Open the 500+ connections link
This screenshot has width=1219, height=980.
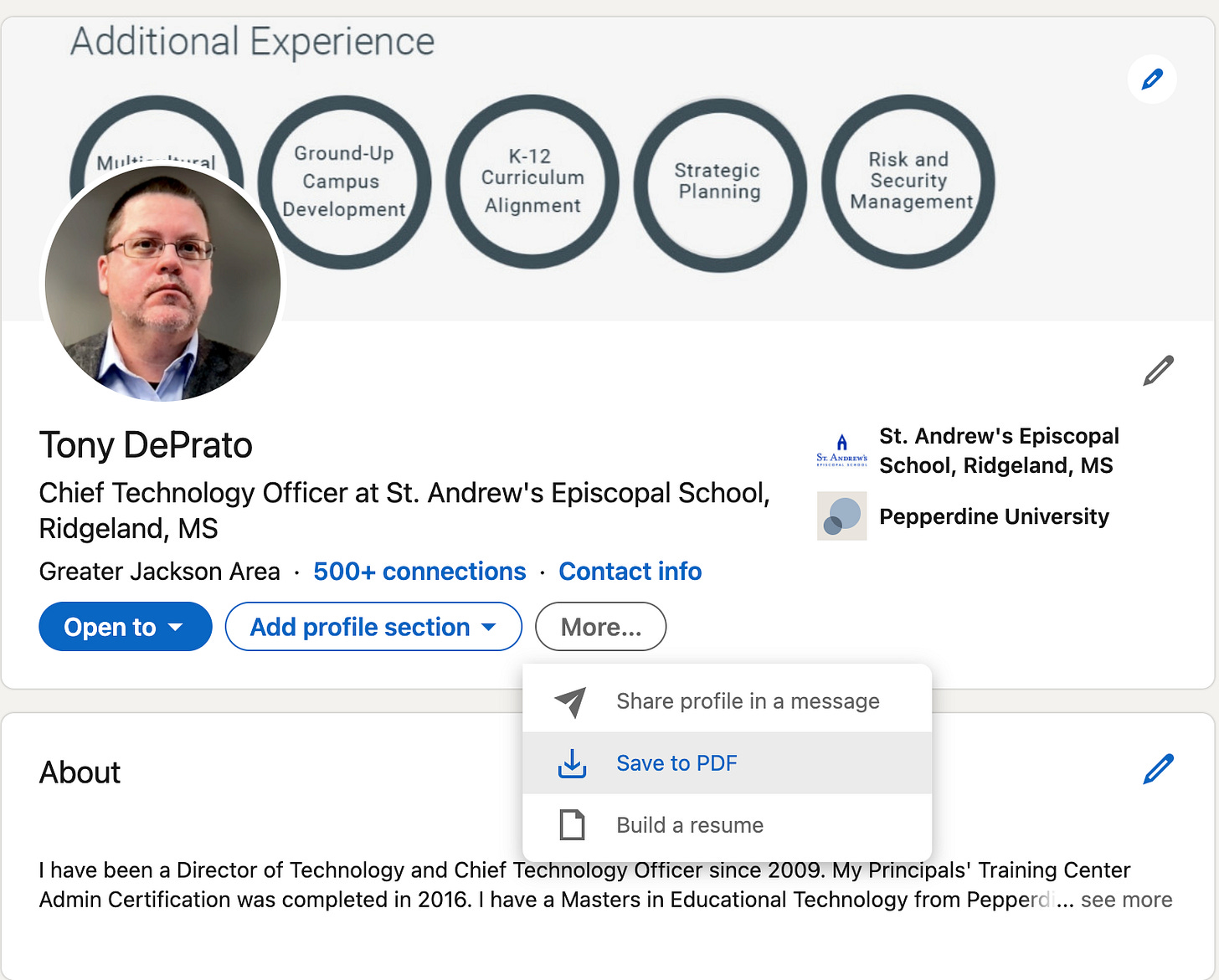(x=419, y=572)
